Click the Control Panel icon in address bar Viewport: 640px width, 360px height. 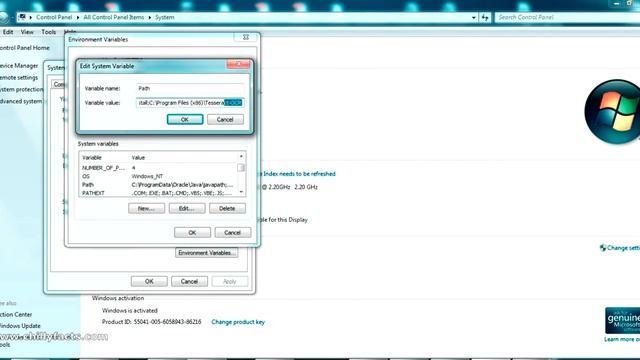22,17
